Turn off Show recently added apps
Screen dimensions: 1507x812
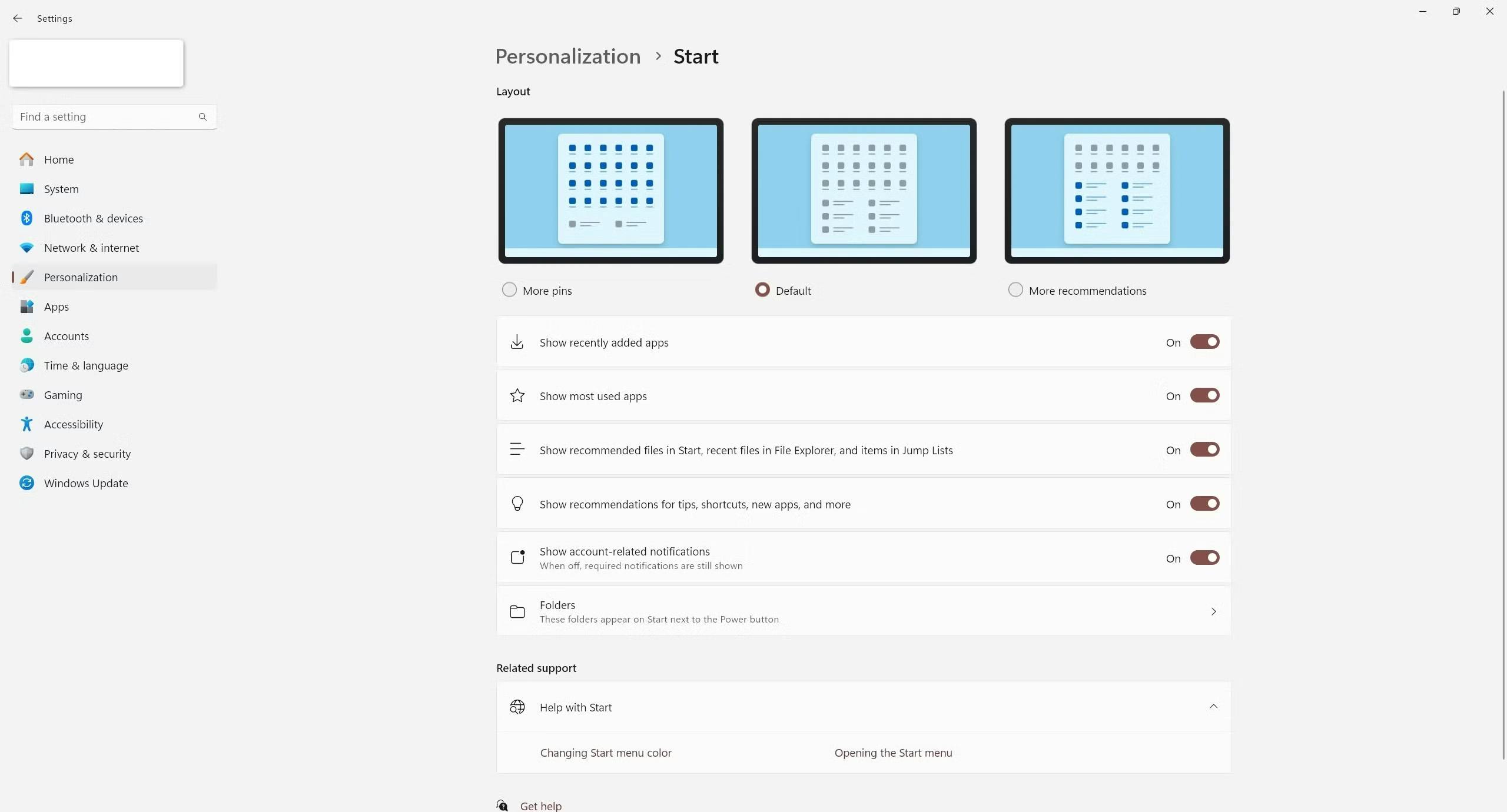(x=1204, y=342)
